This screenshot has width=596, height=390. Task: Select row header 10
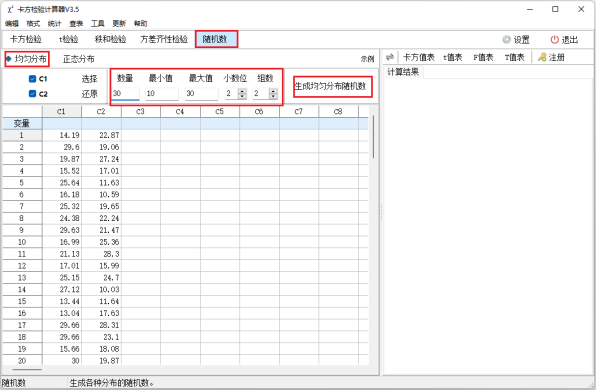coord(22,242)
